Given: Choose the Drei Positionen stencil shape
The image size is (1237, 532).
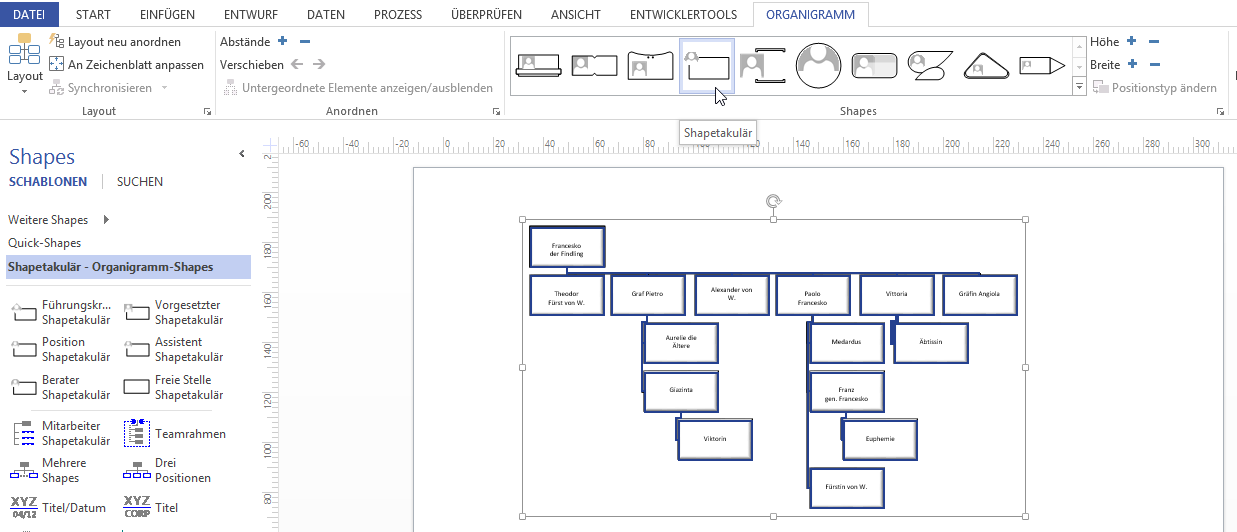Looking at the screenshot, I should 137,471.
